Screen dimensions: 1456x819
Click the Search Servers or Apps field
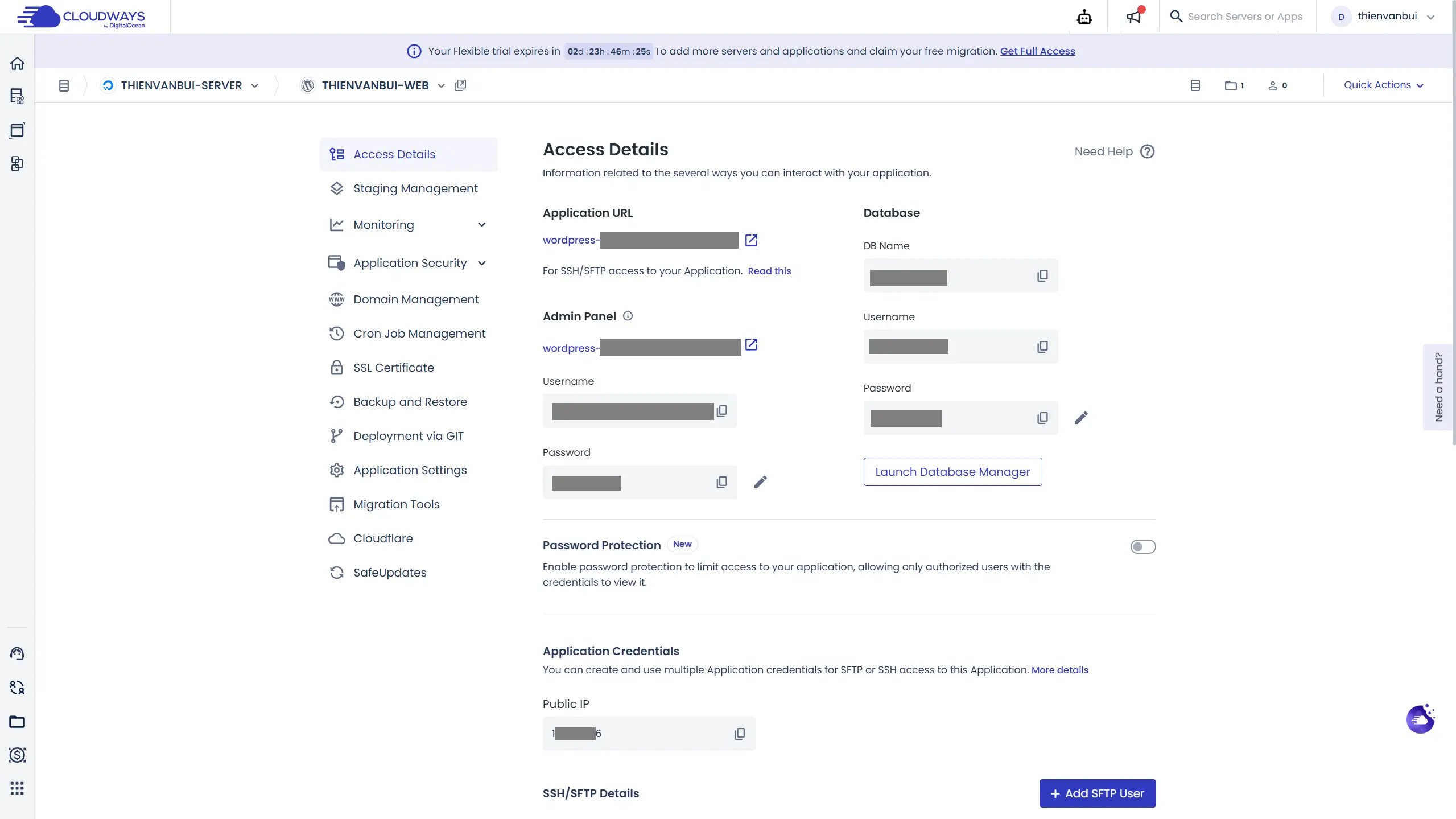pyautogui.click(x=1244, y=17)
